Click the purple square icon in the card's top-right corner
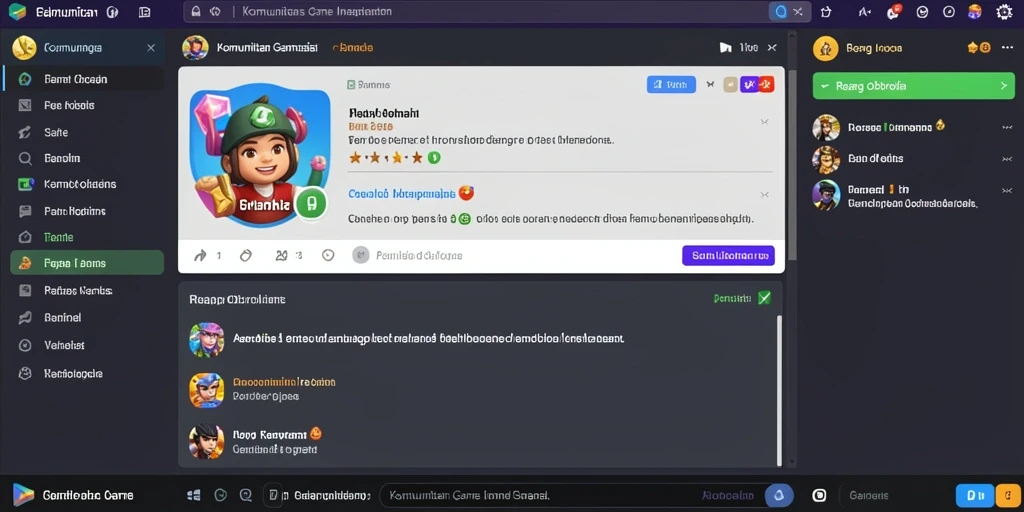Image resolution: width=1024 pixels, height=512 pixels. coord(750,84)
